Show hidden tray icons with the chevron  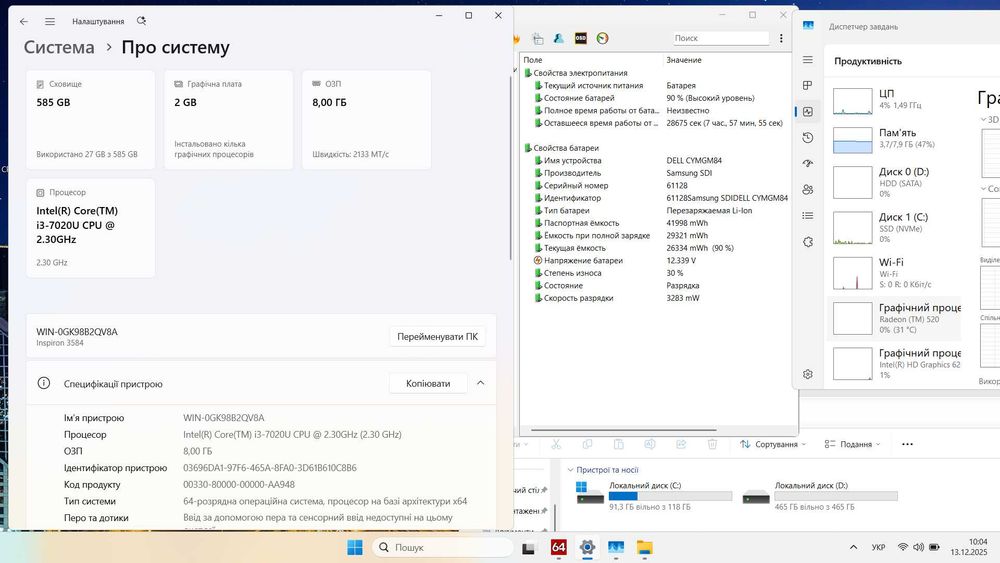(x=853, y=547)
